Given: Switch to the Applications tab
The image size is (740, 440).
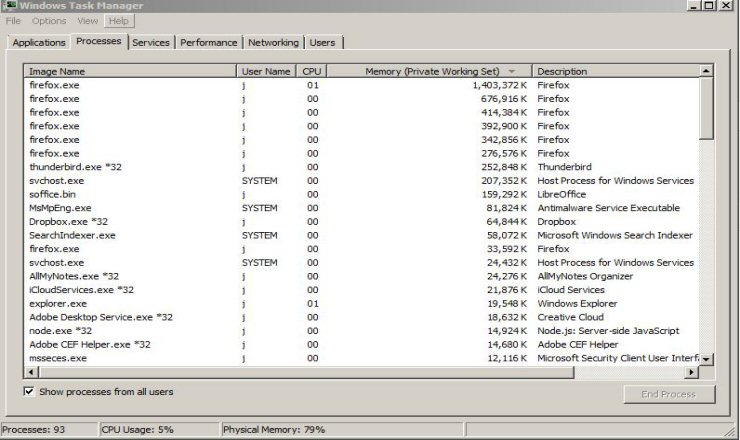Looking at the screenshot, I should (x=39, y=42).
